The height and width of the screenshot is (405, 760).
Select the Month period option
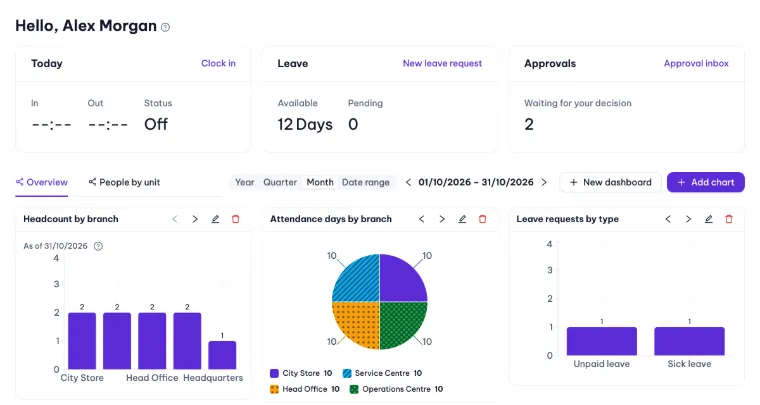tap(320, 182)
